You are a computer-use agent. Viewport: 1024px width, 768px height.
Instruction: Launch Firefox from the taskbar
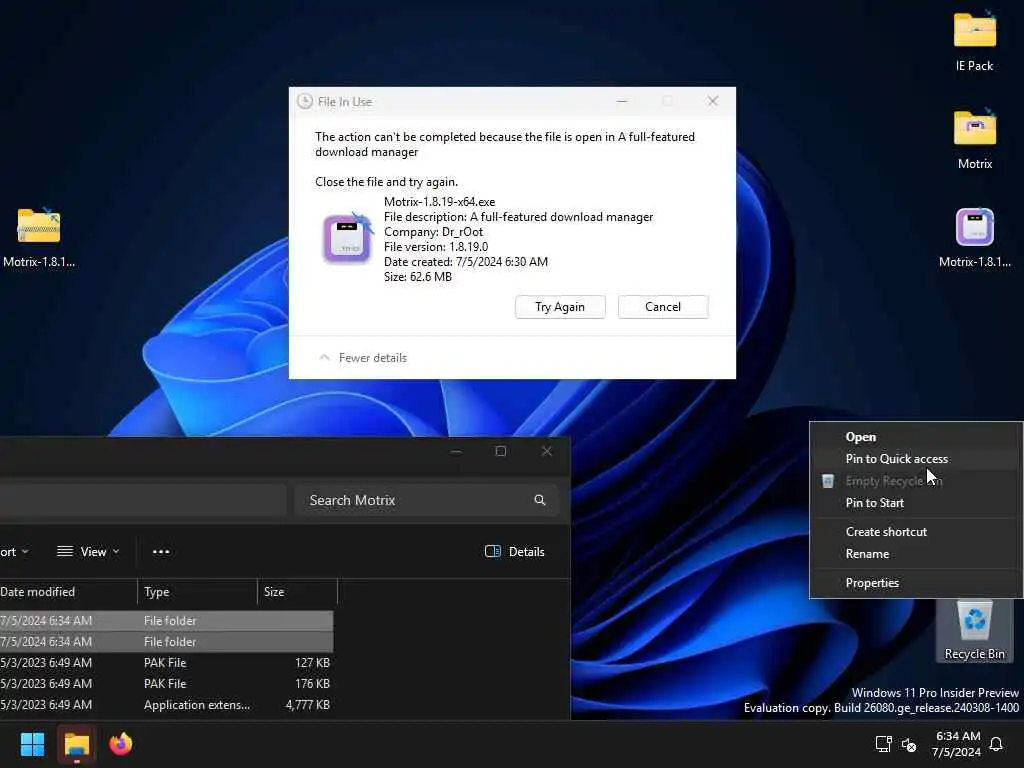point(121,744)
